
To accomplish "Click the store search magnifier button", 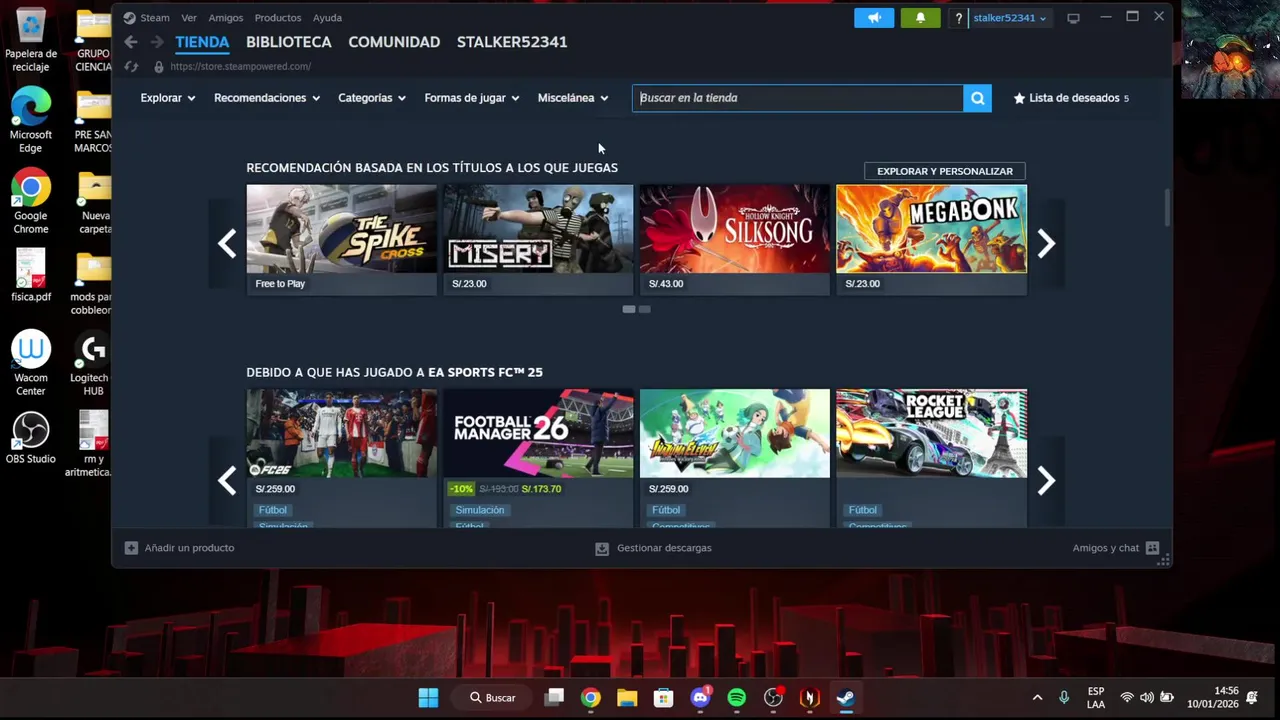I will [x=977, y=98].
